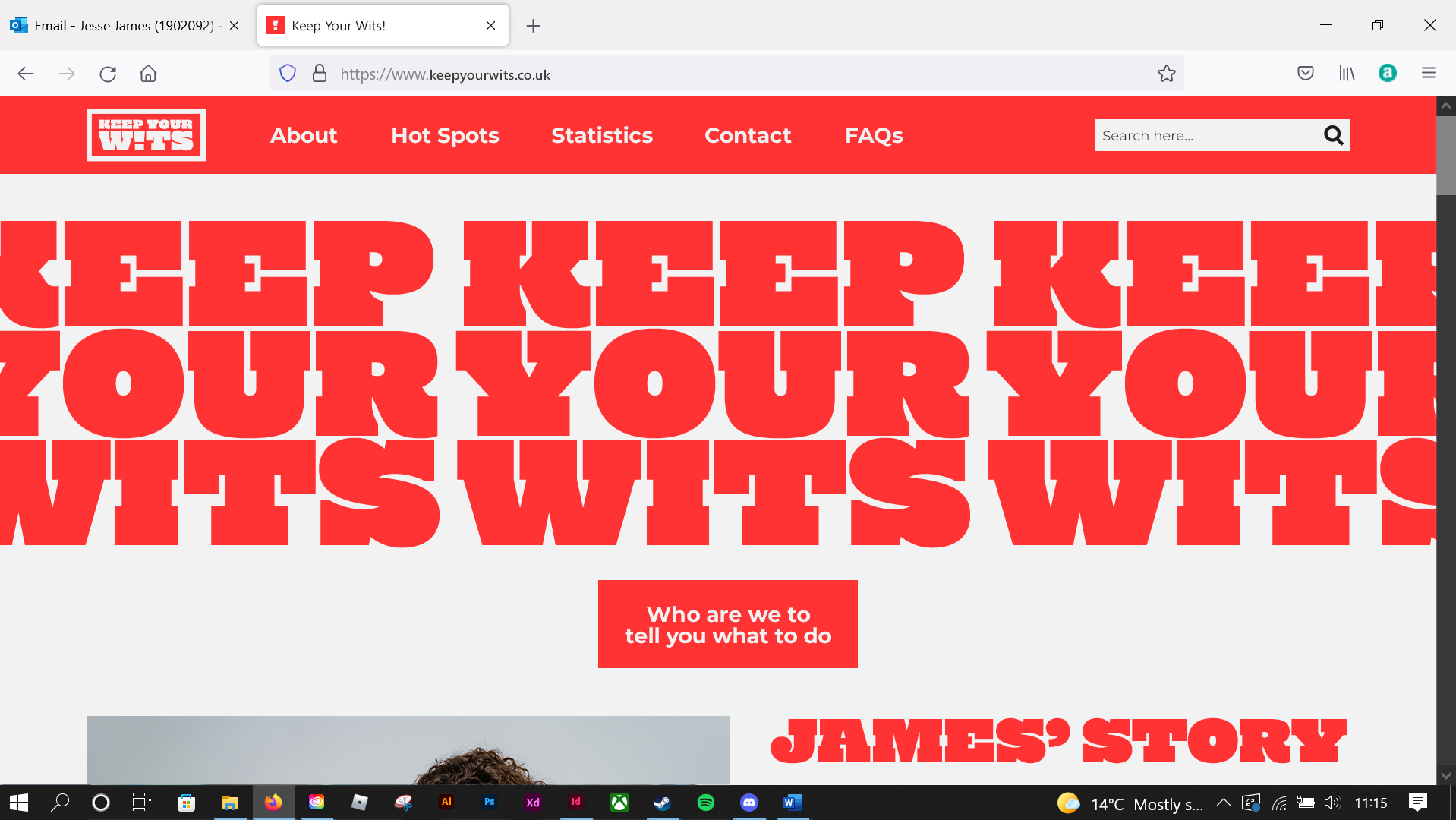Open Wi-Fi network settings tray icon
This screenshot has width=1456, height=820.
click(x=1279, y=803)
